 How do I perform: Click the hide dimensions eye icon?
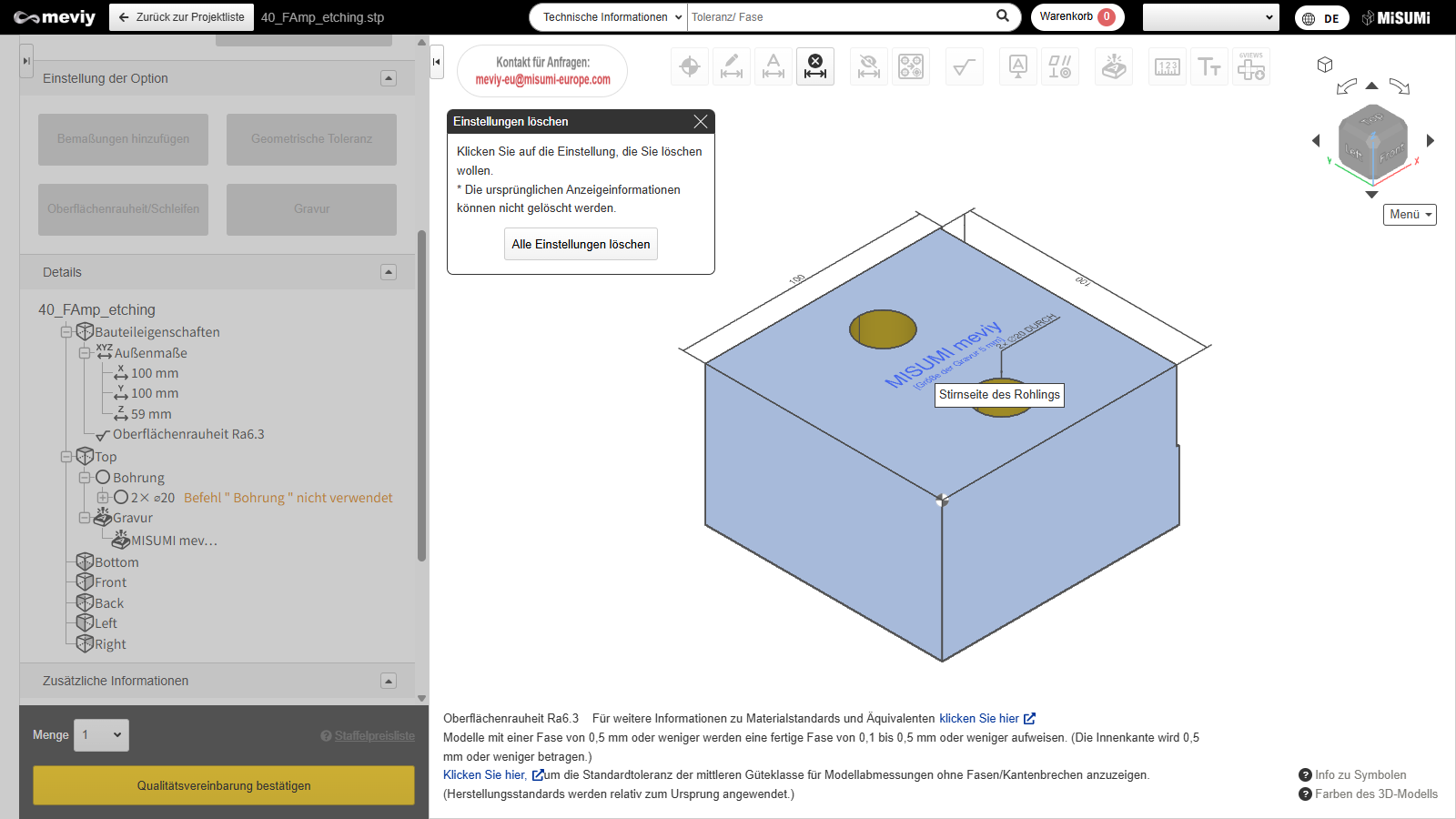(869, 66)
